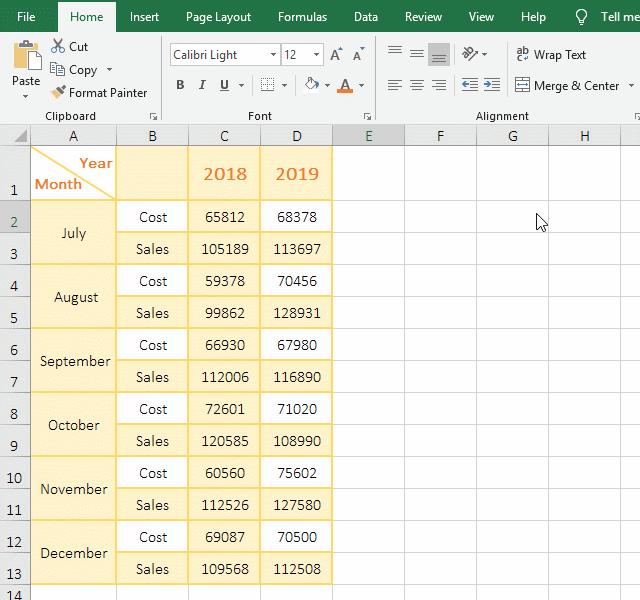Toggle Italic formatting
The image size is (640, 600).
pyautogui.click(x=202, y=85)
